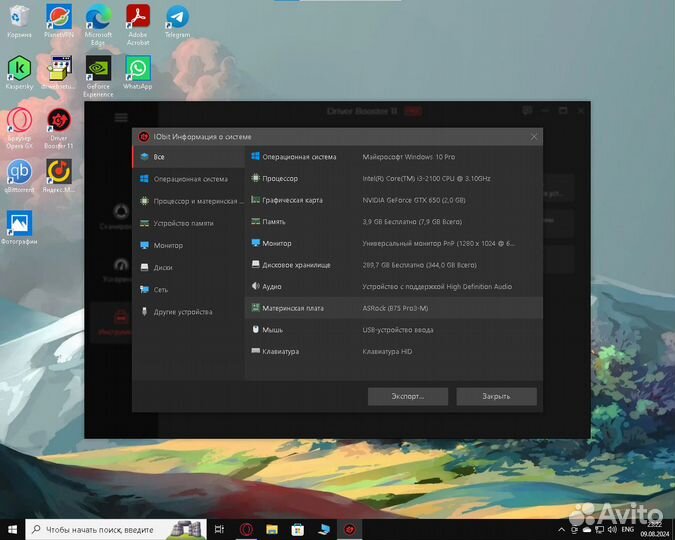The height and width of the screenshot is (540, 675).
Task: Open the Монитор category in the sidebar
Action: (x=168, y=245)
